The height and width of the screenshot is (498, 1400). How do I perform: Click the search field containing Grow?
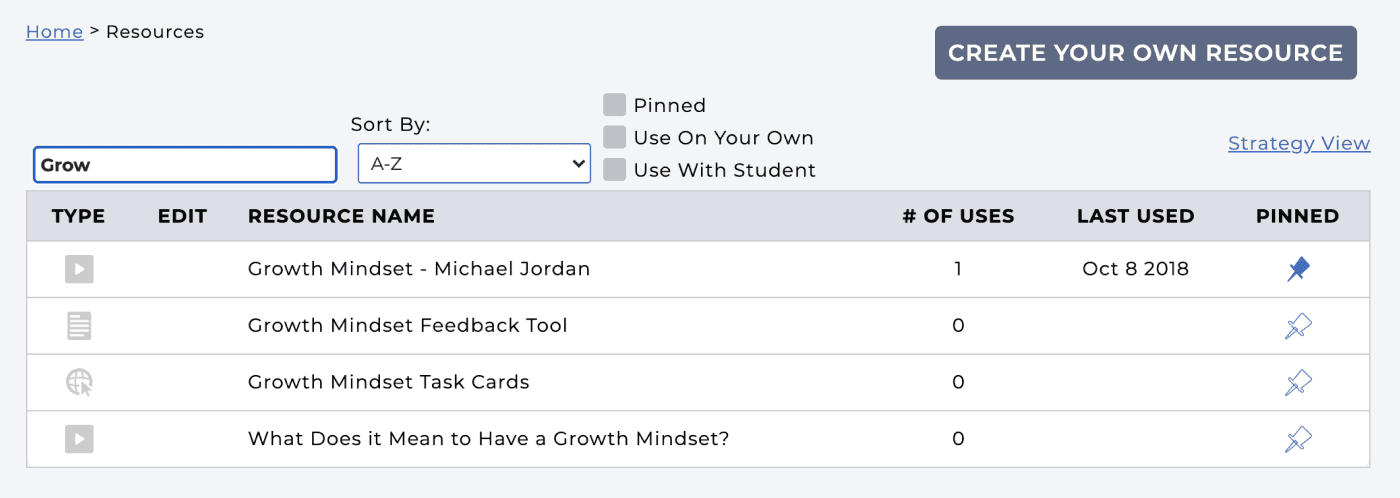click(185, 165)
